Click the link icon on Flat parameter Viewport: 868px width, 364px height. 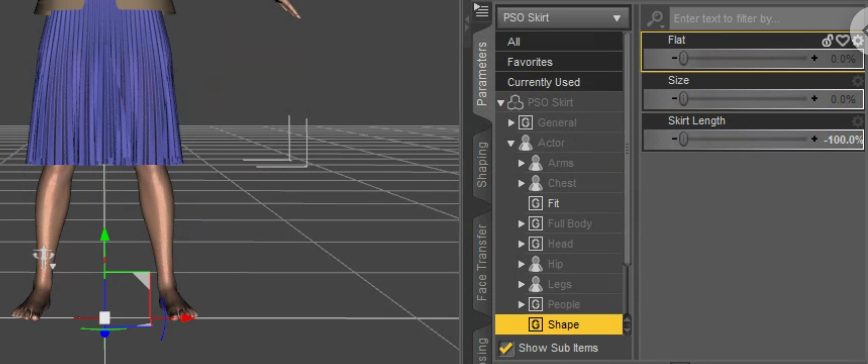pos(828,40)
